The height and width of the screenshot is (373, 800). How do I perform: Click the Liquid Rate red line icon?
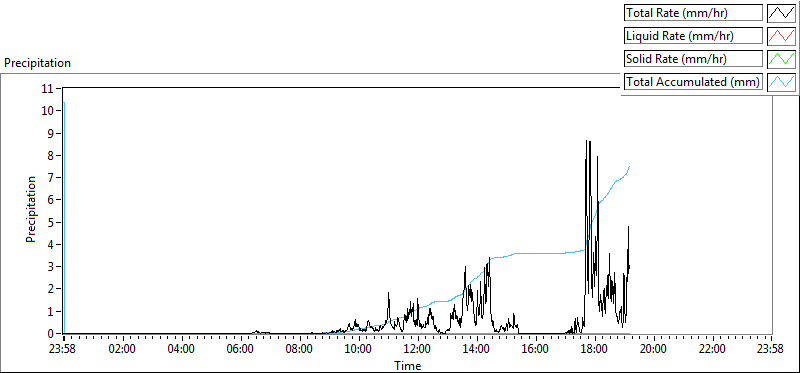(x=781, y=36)
